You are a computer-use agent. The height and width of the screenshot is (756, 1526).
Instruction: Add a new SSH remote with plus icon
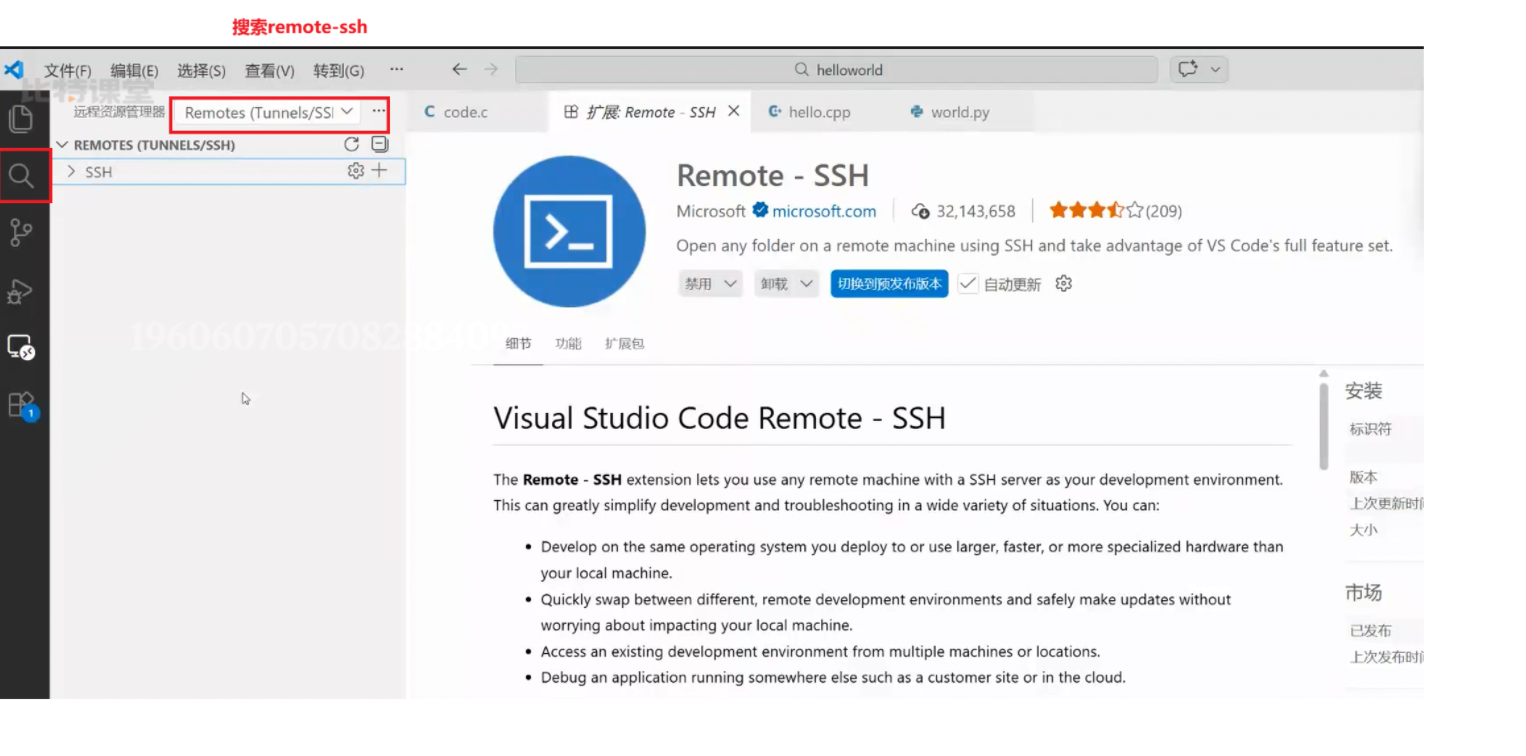(379, 171)
